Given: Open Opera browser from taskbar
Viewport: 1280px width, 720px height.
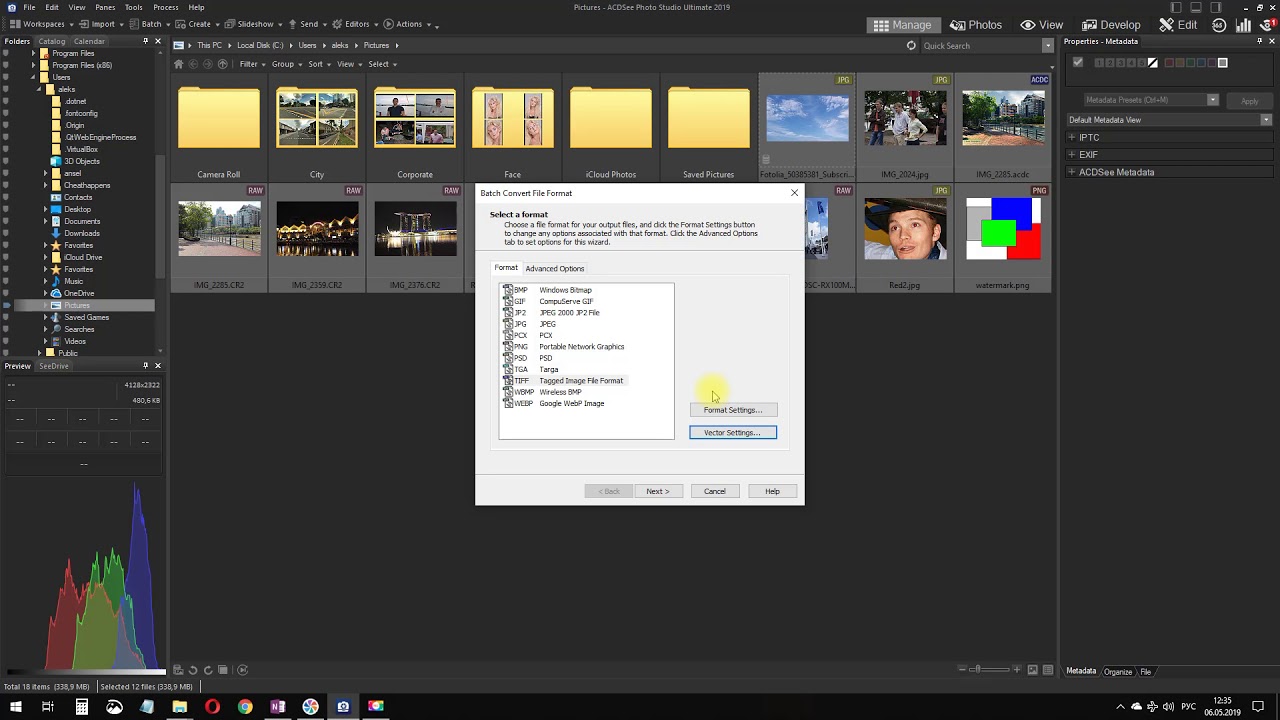Looking at the screenshot, I should (212, 707).
